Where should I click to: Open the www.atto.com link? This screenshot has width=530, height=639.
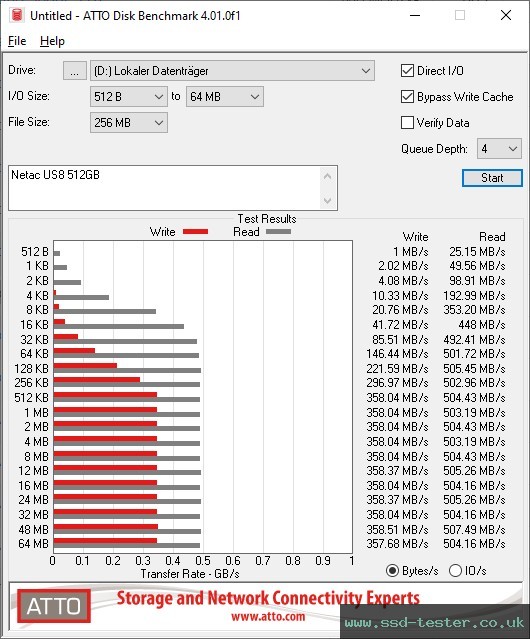[x=268, y=616]
